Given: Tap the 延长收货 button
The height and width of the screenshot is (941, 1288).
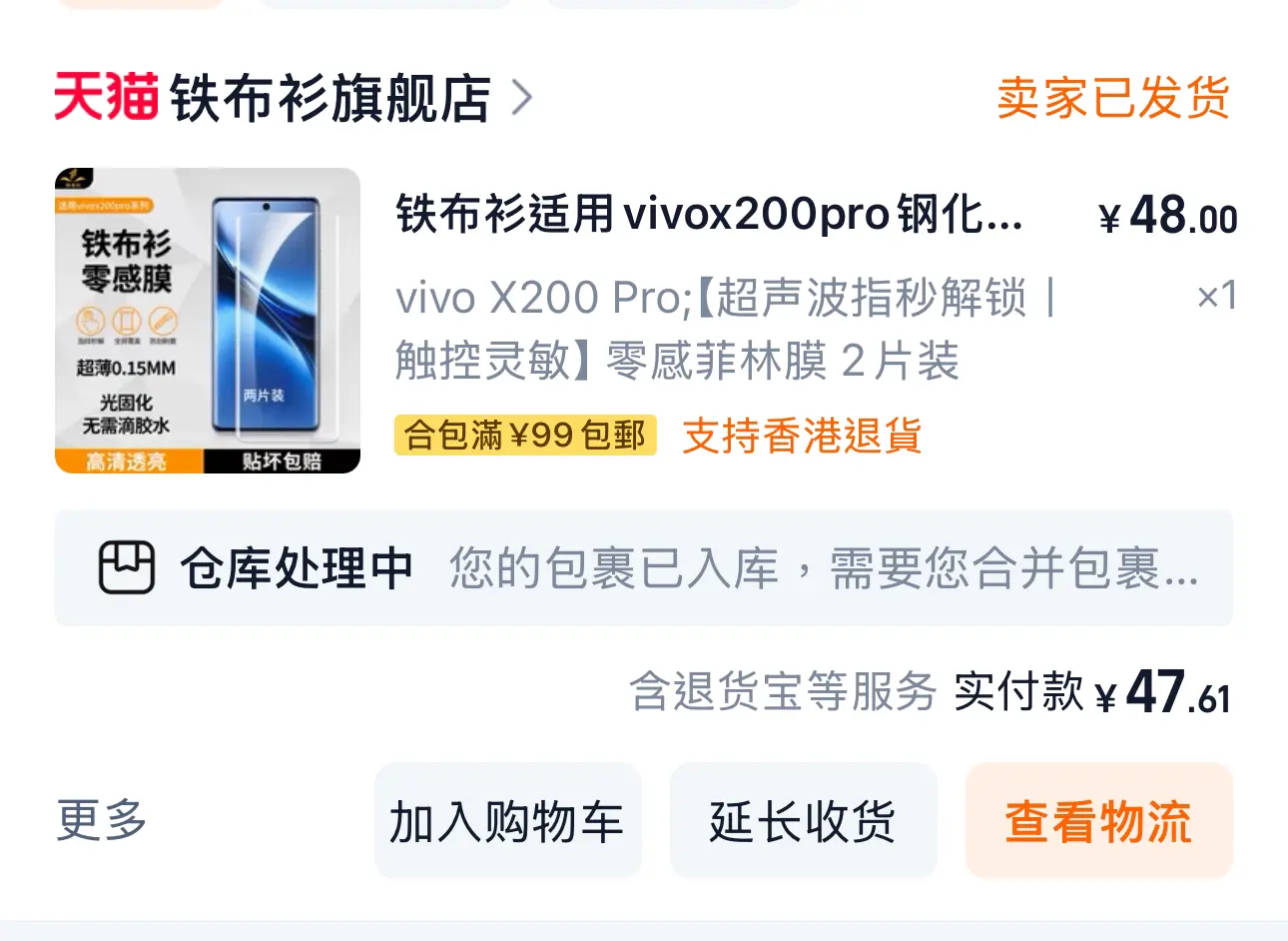Looking at the screenshot, I should (803, 821).
